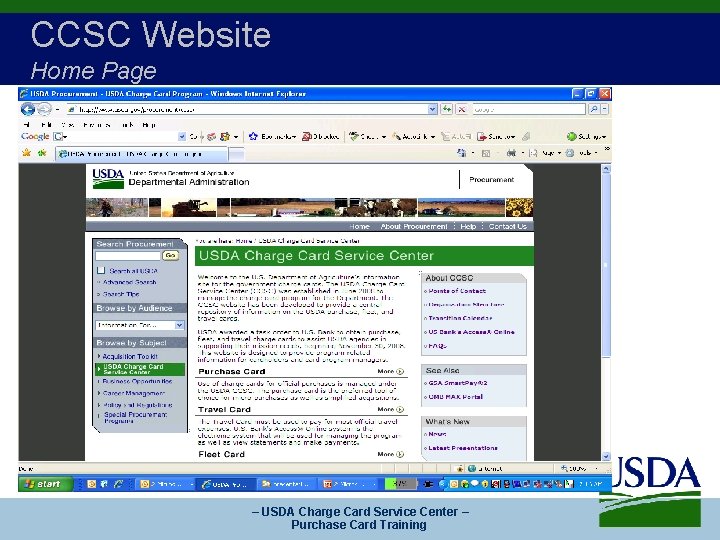Open a new blank tab
The image size is (720, 540).
click(x=236, y=154)
